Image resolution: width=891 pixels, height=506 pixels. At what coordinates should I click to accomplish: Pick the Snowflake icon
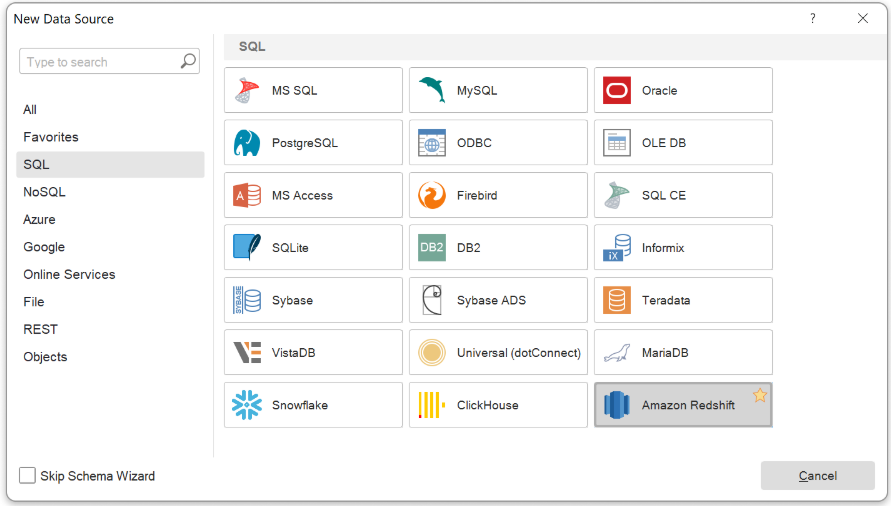(247, 405)
